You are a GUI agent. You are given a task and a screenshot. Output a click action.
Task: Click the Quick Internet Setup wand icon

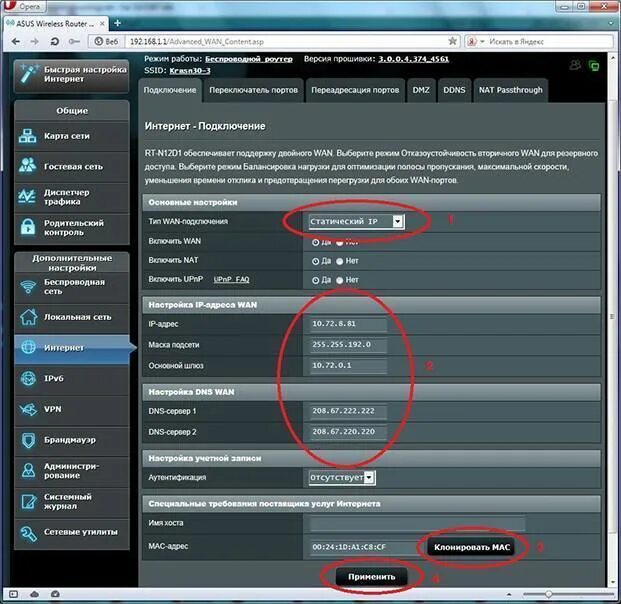click(29, 73)
